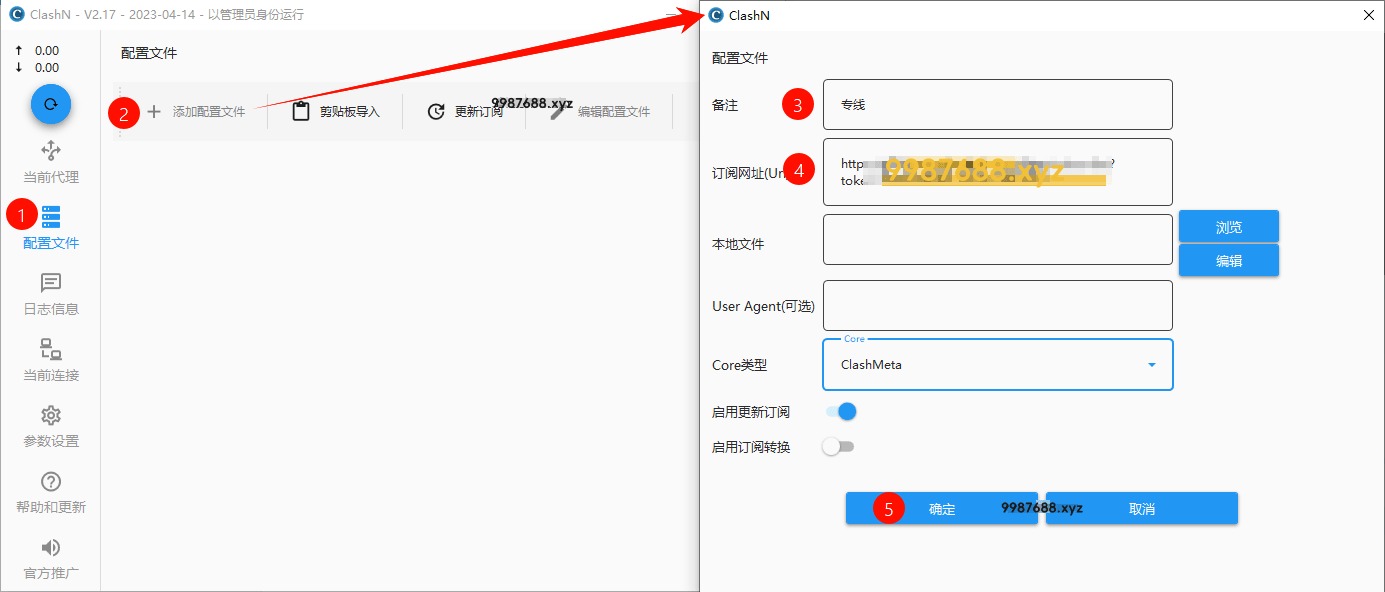This screenshot has height=592, width=1385.
Task: Disable the 启用更新订阅 switch
Action: (x=841, y=412)
